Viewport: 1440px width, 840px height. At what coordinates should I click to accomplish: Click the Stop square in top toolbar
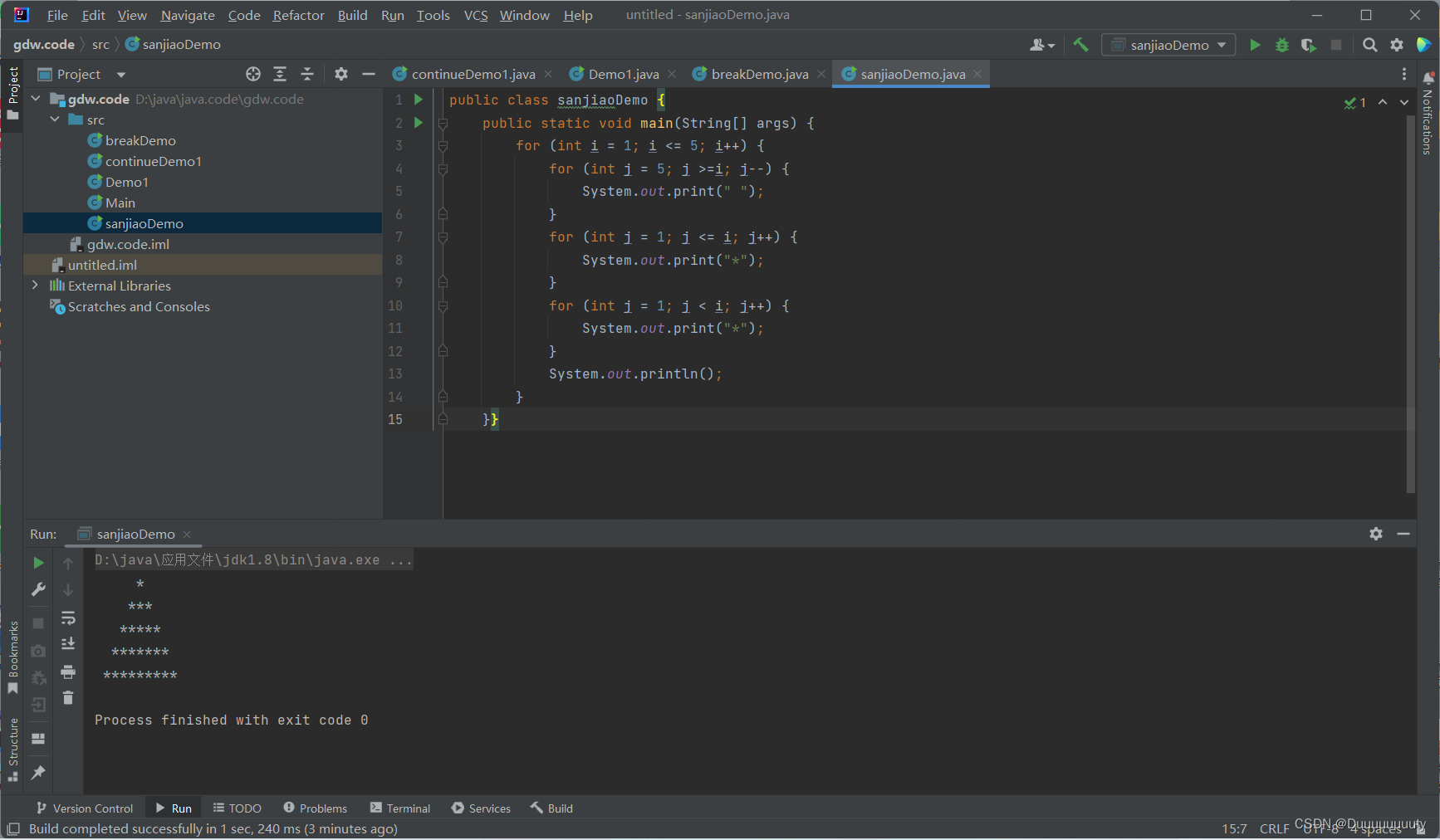coord(1336,45)
